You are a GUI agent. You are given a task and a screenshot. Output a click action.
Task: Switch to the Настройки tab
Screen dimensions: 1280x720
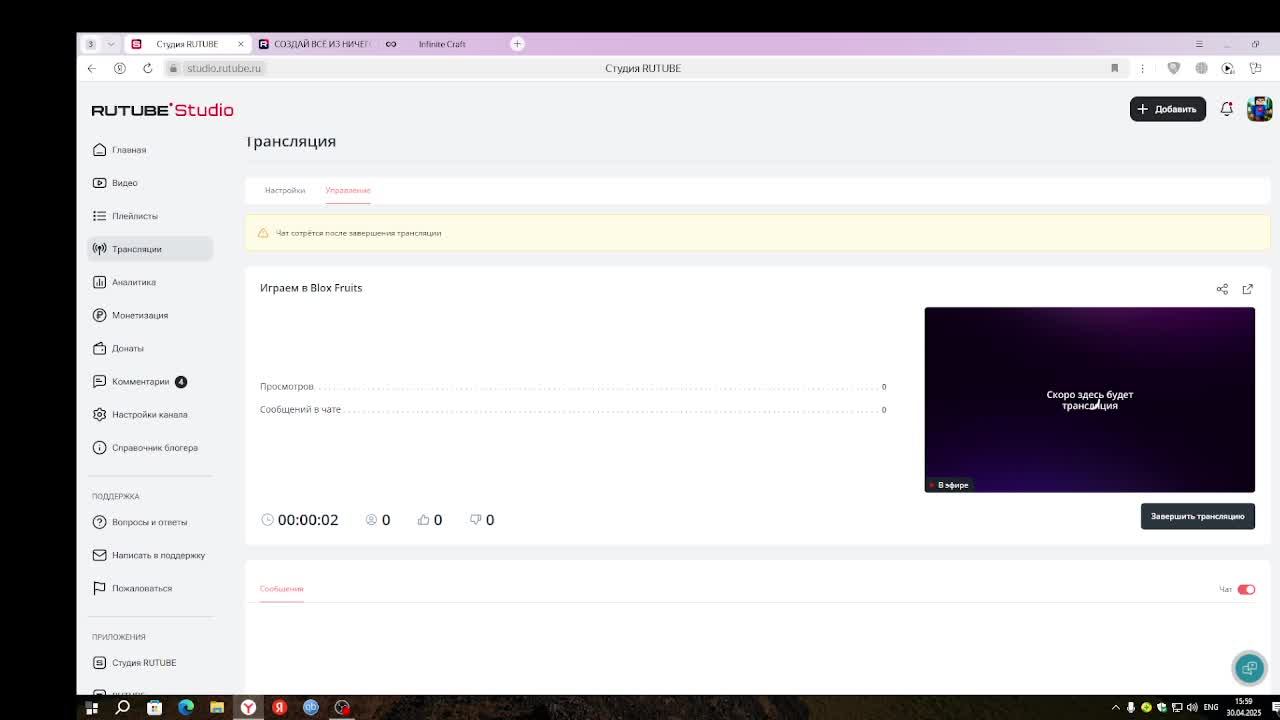[285, 190]
